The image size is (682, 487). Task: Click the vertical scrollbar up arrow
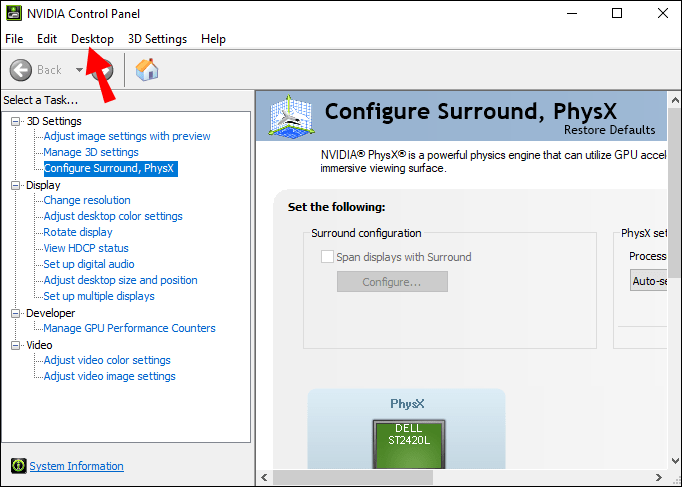point(675,101)
